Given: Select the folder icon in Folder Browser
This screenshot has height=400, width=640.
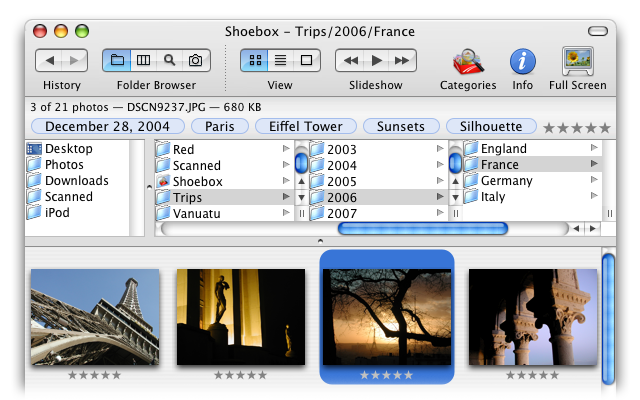Looking at the screenshot, I should click(x=117, y=60).
